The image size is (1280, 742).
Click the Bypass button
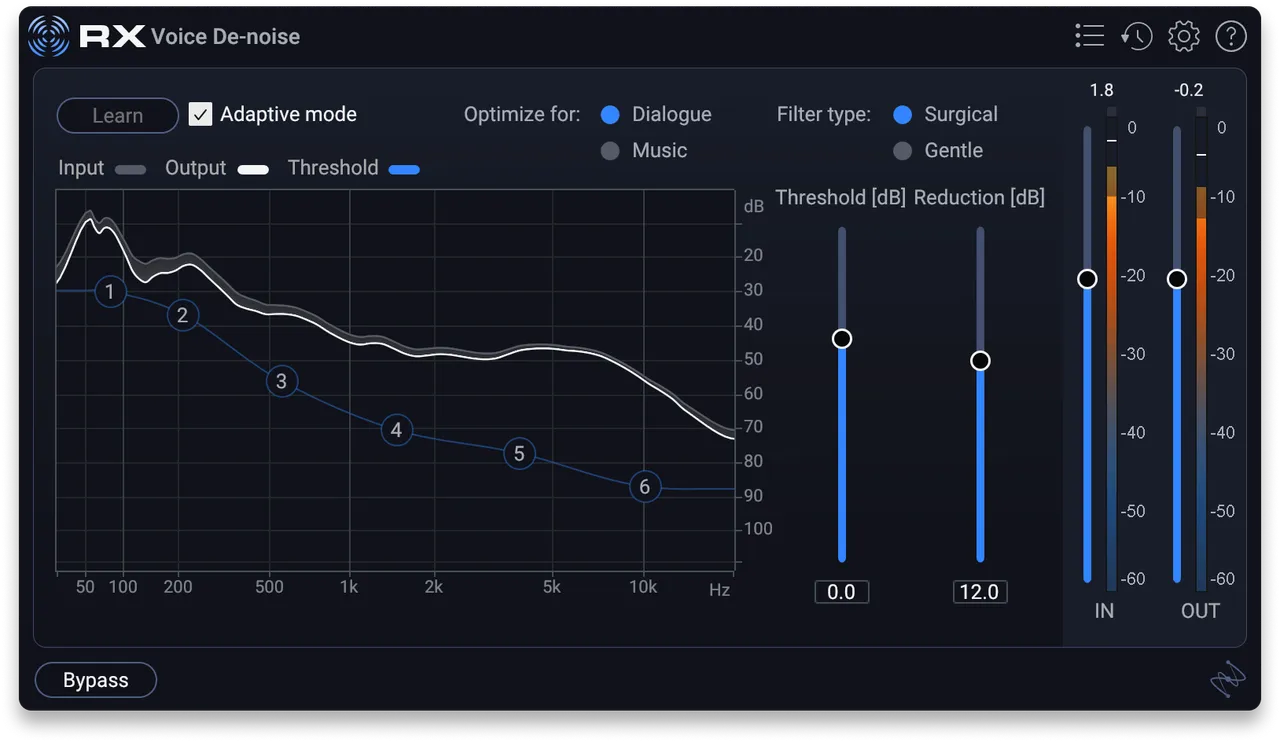pyautogui.click(x=96, y=680)
